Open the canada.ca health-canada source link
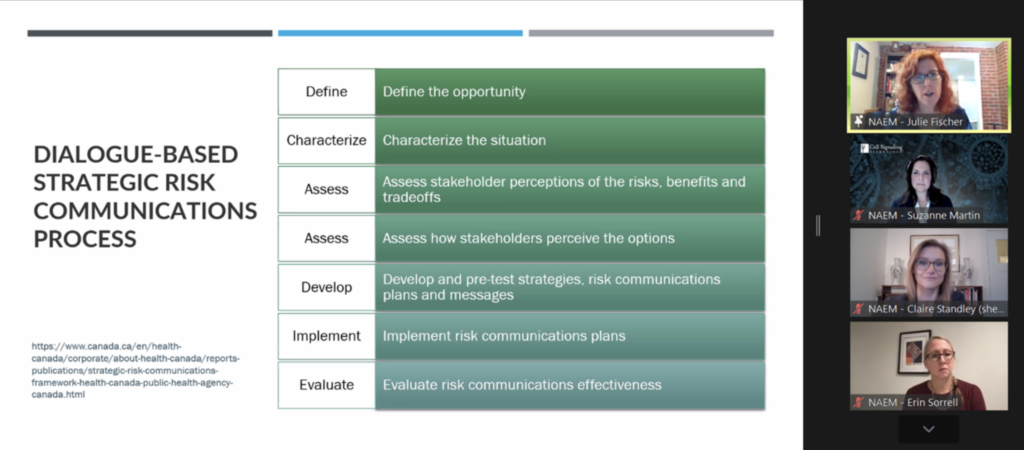 coord(135,370)
